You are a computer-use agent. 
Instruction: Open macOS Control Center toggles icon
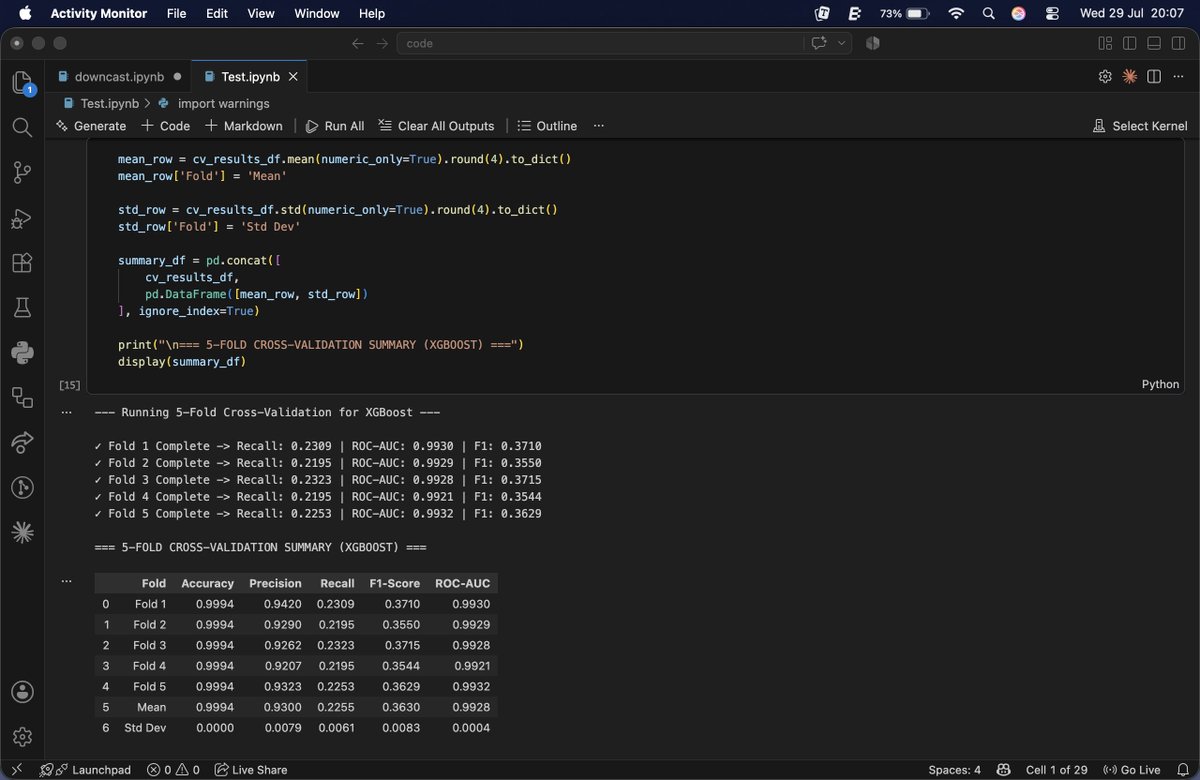(x=1052, y=14)
